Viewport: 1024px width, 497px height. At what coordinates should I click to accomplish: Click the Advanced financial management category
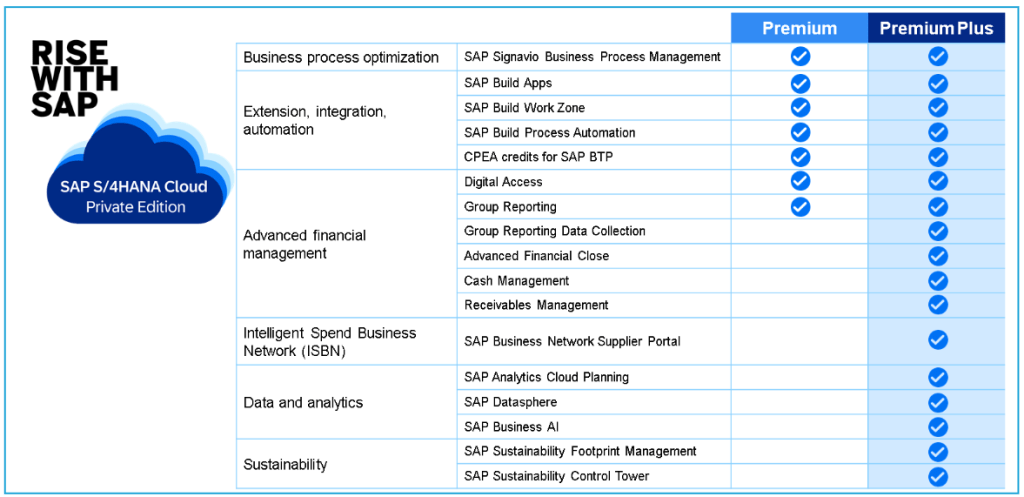[304, 244]
